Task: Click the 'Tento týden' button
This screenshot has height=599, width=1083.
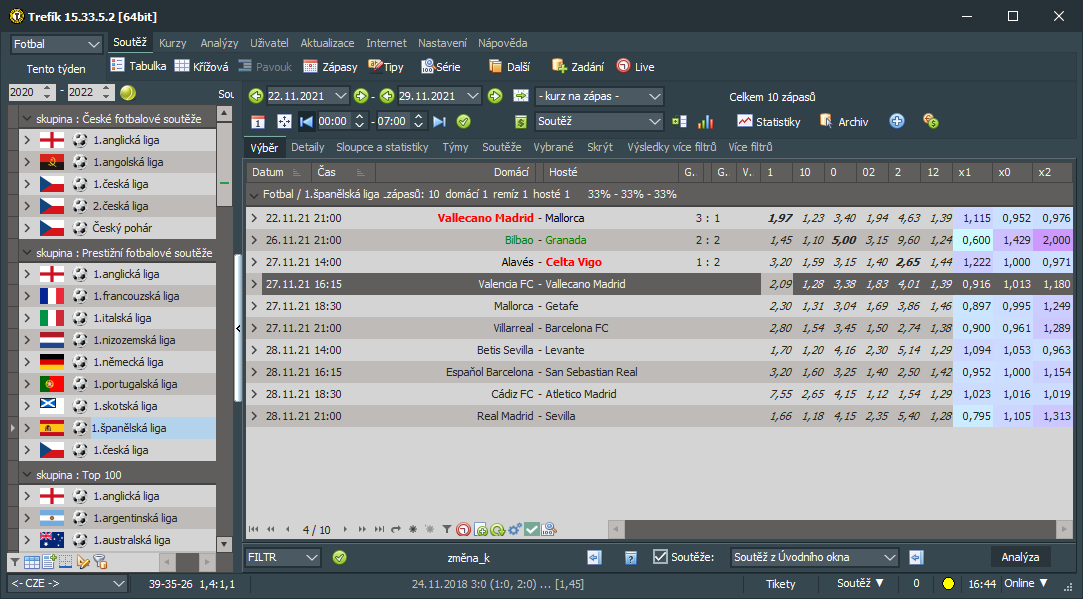Action: click(x=56, y=69)
